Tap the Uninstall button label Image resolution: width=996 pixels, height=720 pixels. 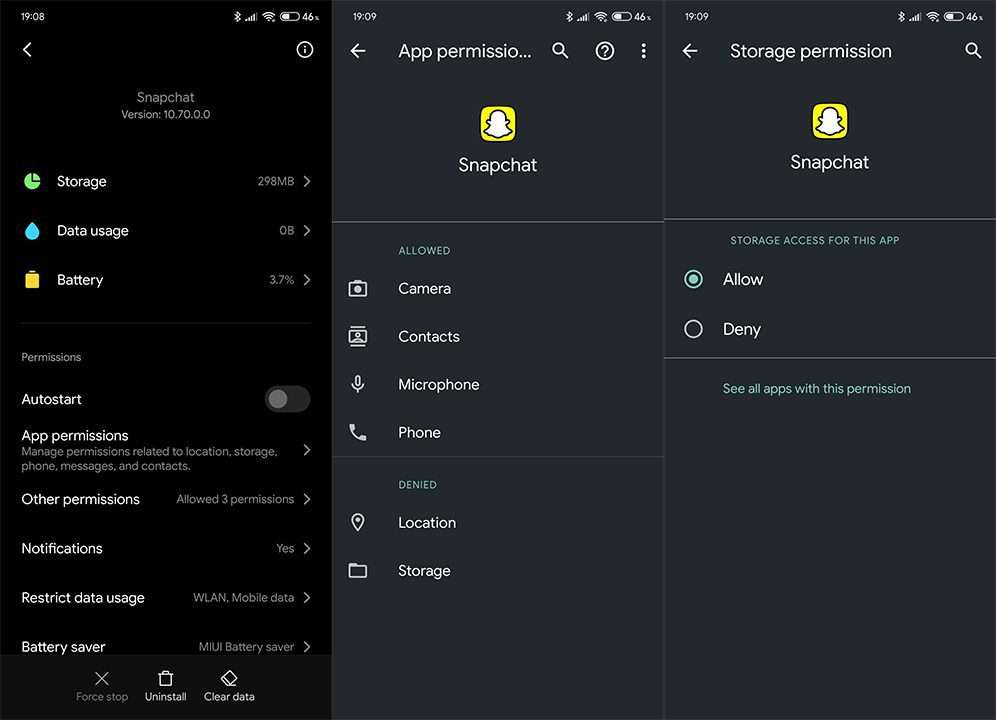(x=166, y=696)
